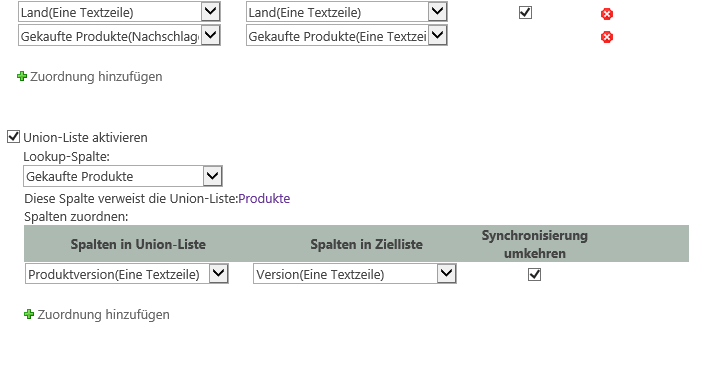Open Gekaufte Produkte(Nachschlagen) dropdown
708x373 pixels.
pyautogui.click(x=210, y=35)
